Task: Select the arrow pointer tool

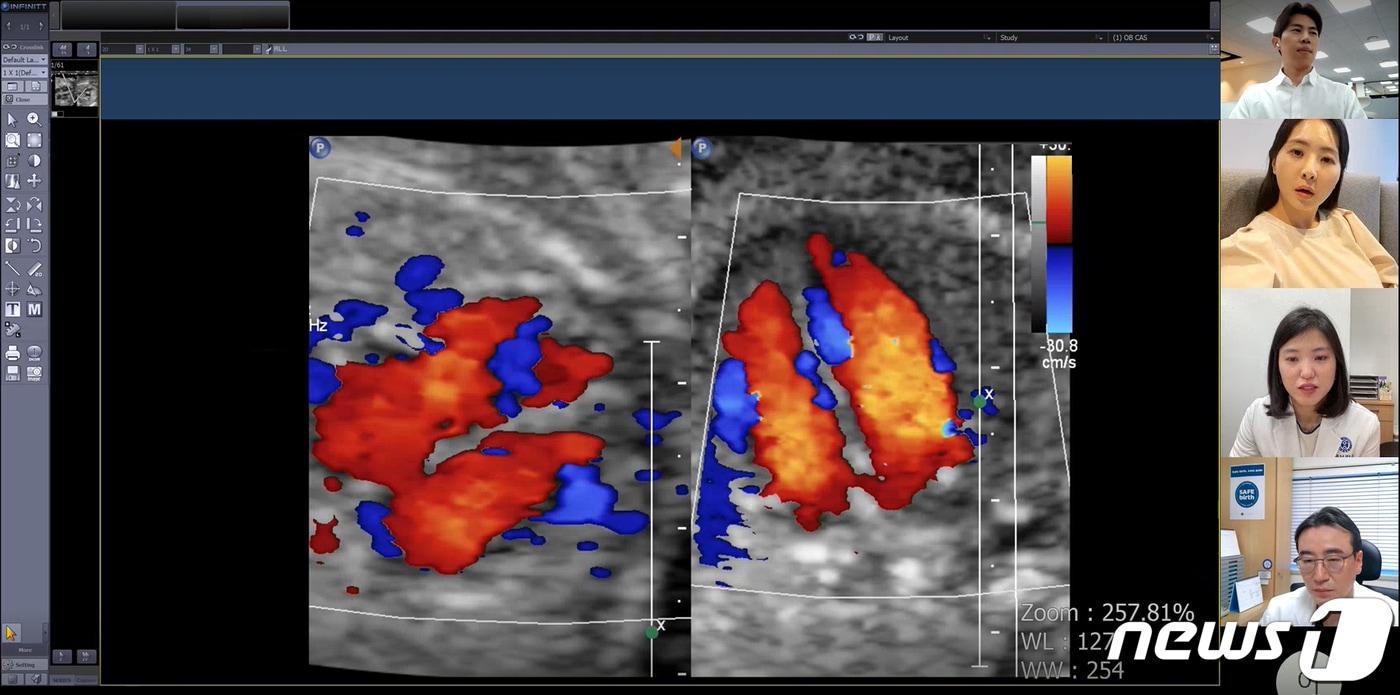Action: pos(12,119)
